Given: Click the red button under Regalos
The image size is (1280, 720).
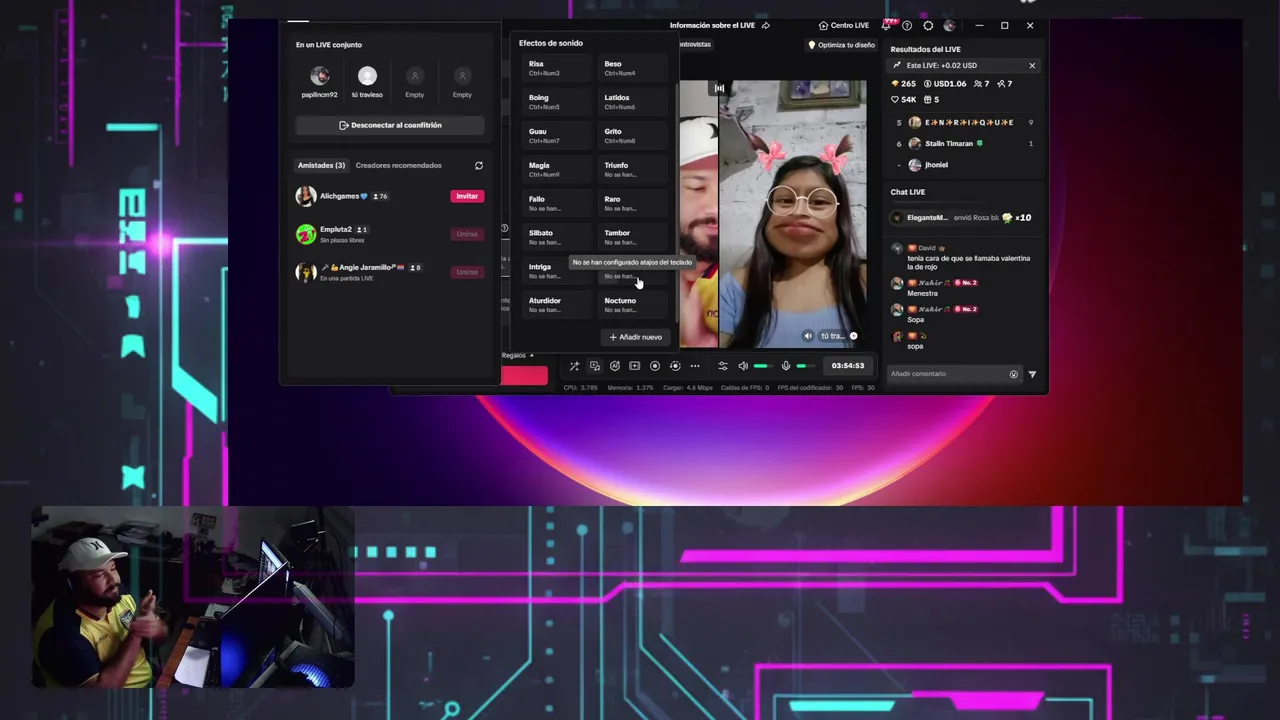Looking at the screenshot, I should pos(524,376).
